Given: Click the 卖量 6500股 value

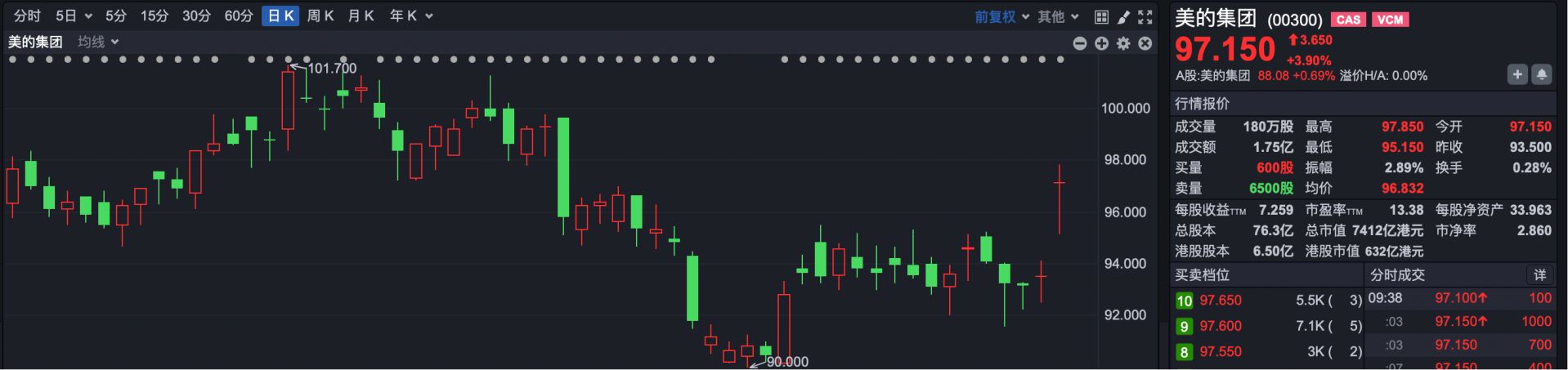Looking at the screenshot, I should click(x=1270, y=188).
